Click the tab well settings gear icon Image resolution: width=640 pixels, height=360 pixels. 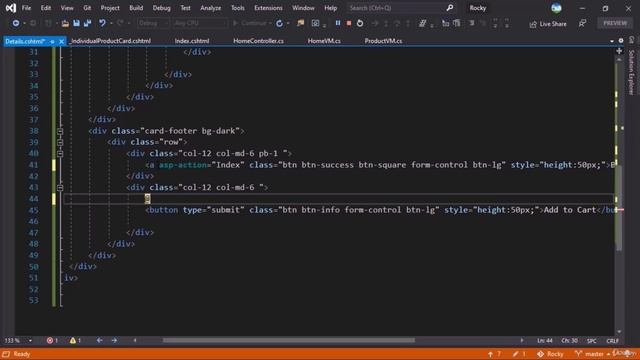(620, 41)
